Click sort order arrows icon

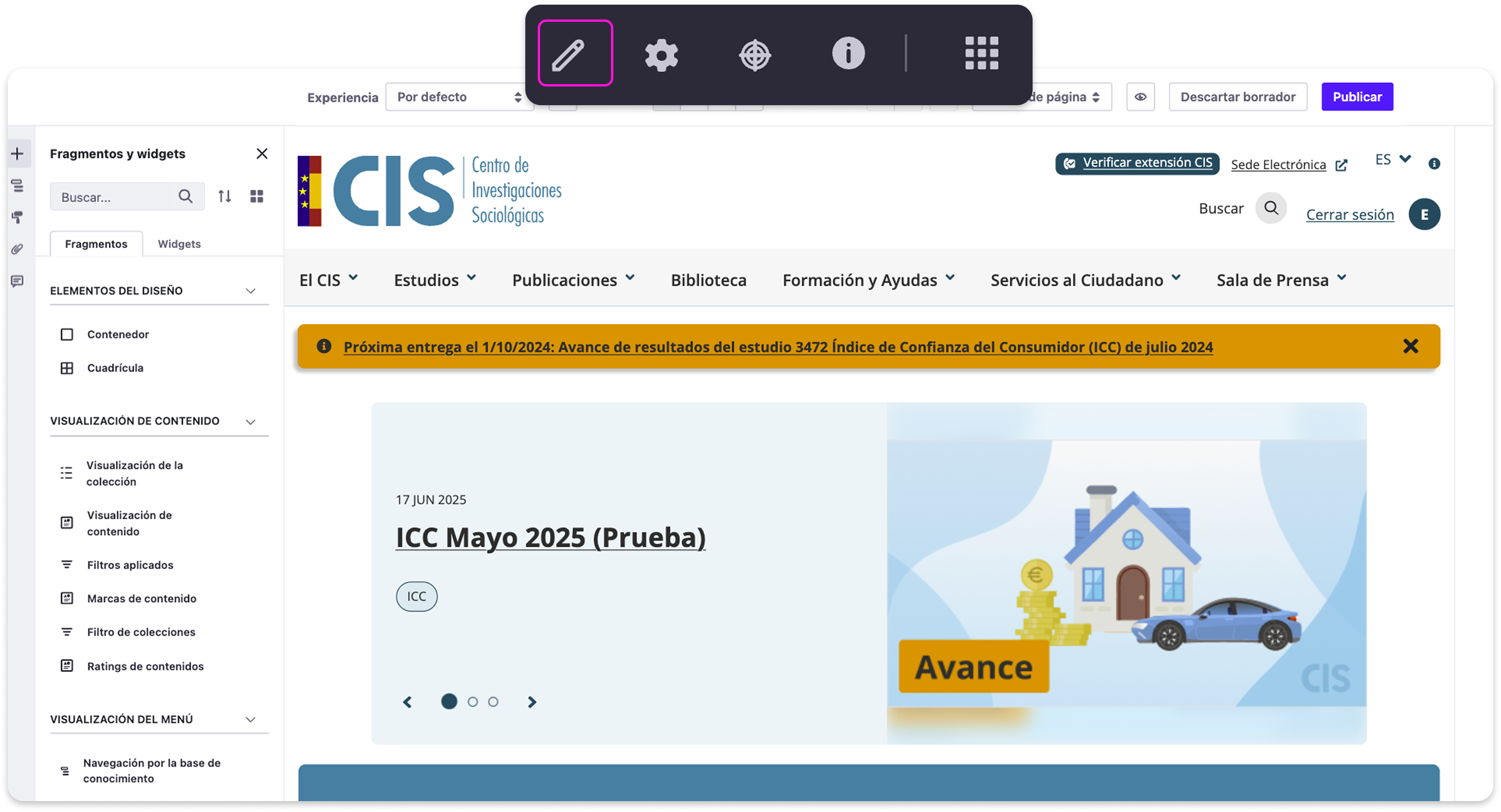tap(224, 196)
